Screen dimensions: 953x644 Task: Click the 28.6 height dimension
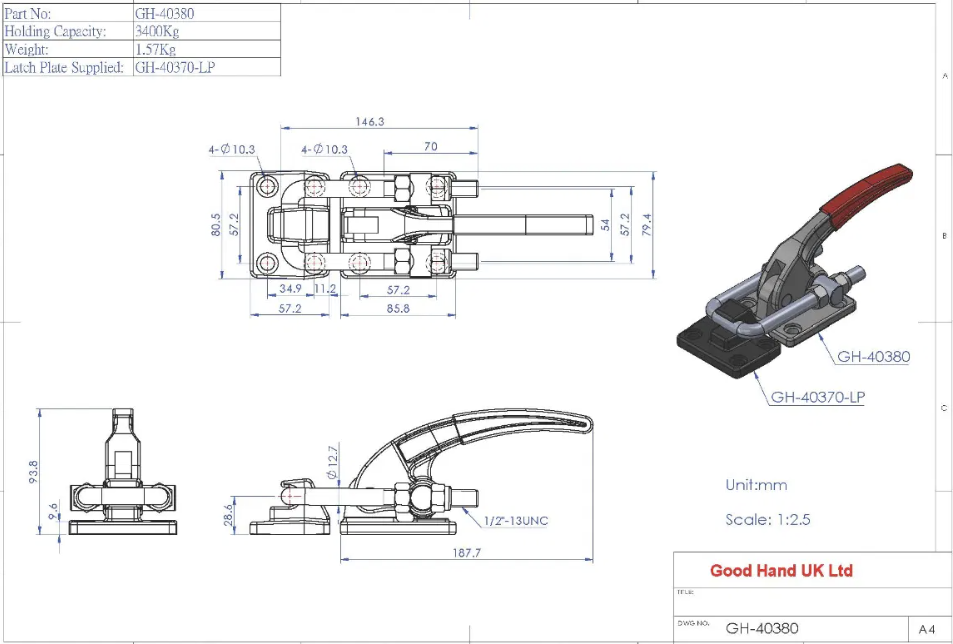coord(228,515)
